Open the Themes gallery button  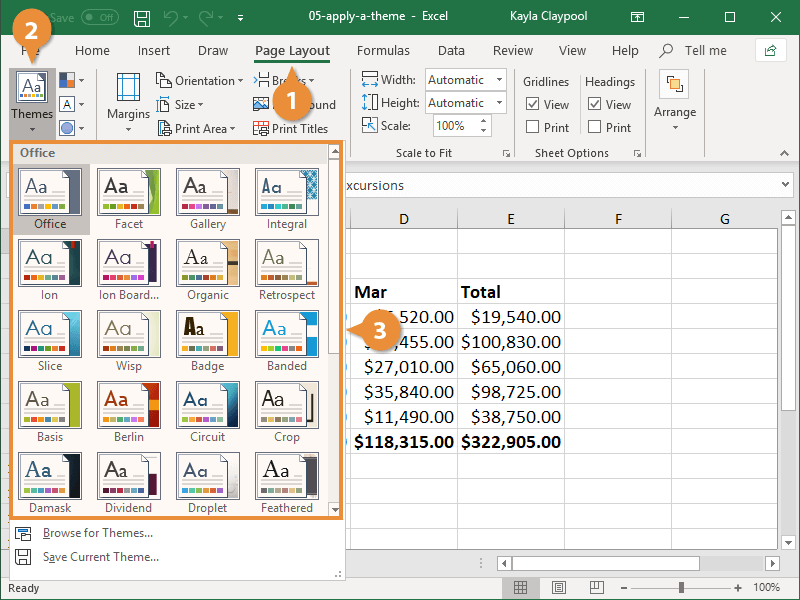32,100
